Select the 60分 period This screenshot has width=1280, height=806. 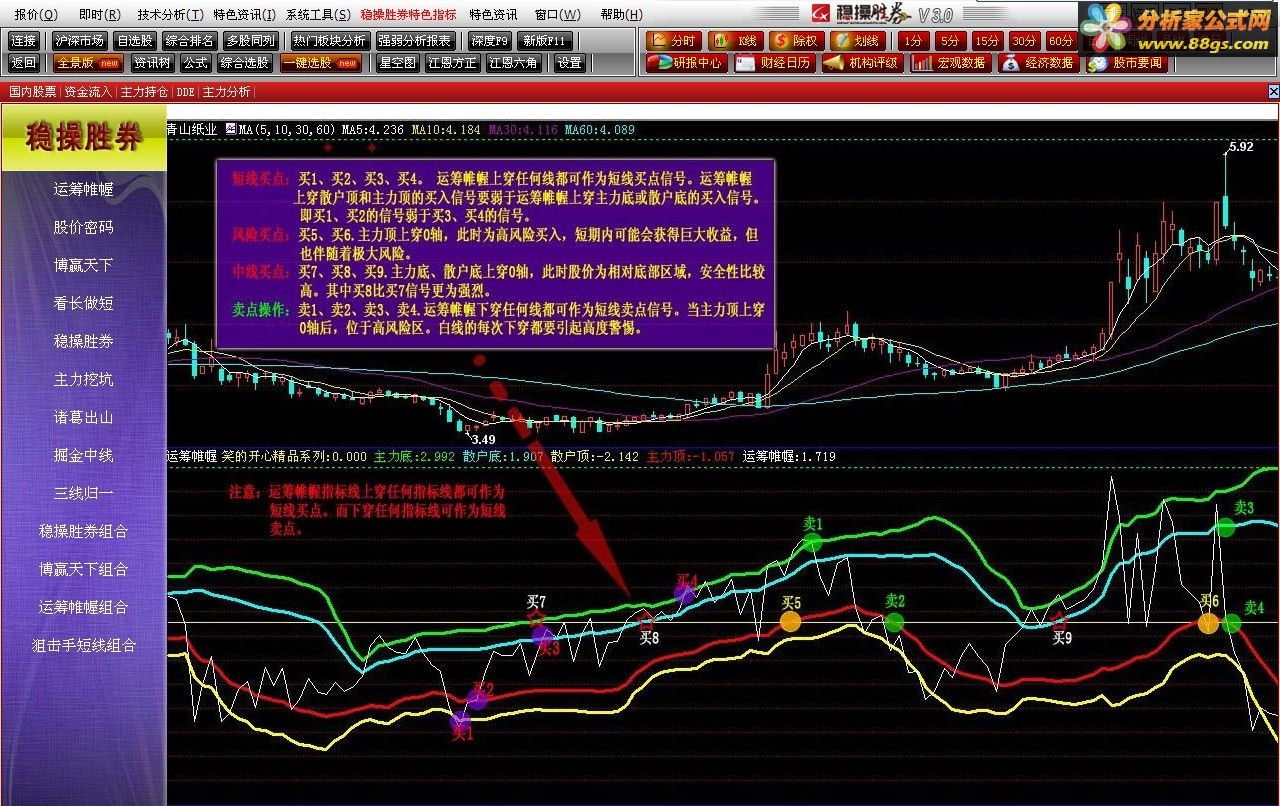tap(1061, 41)
